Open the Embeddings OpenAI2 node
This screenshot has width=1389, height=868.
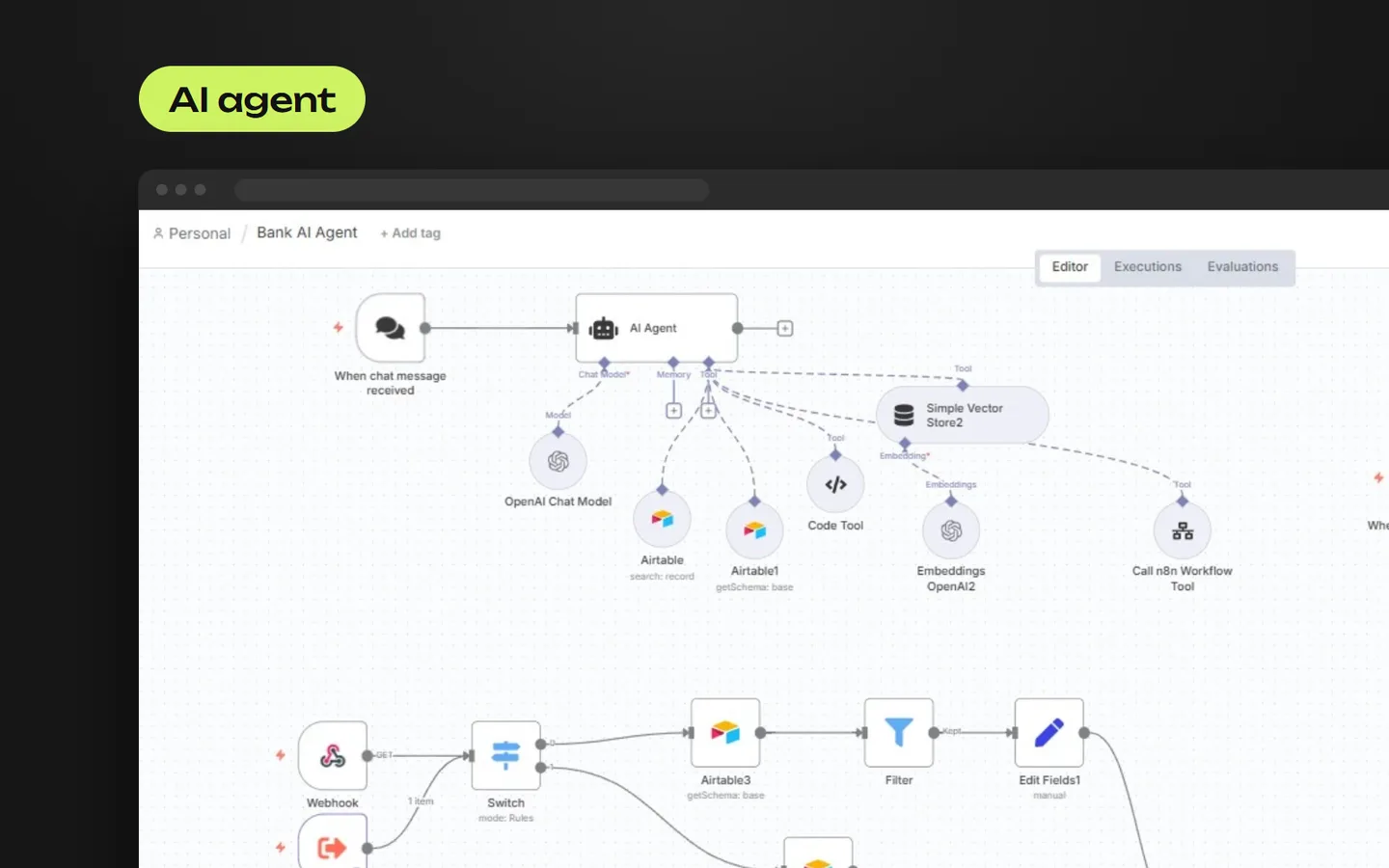point(951,530)
